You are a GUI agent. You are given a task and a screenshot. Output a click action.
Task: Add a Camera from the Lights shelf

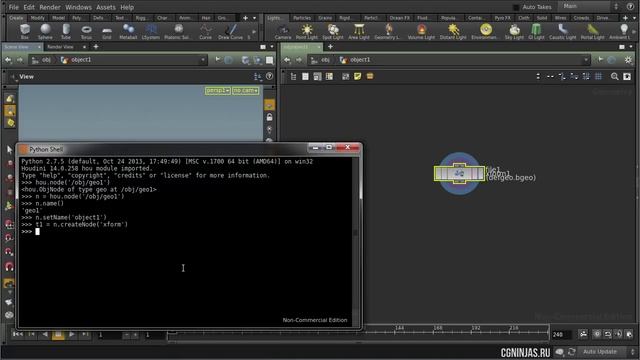point(283,31)
